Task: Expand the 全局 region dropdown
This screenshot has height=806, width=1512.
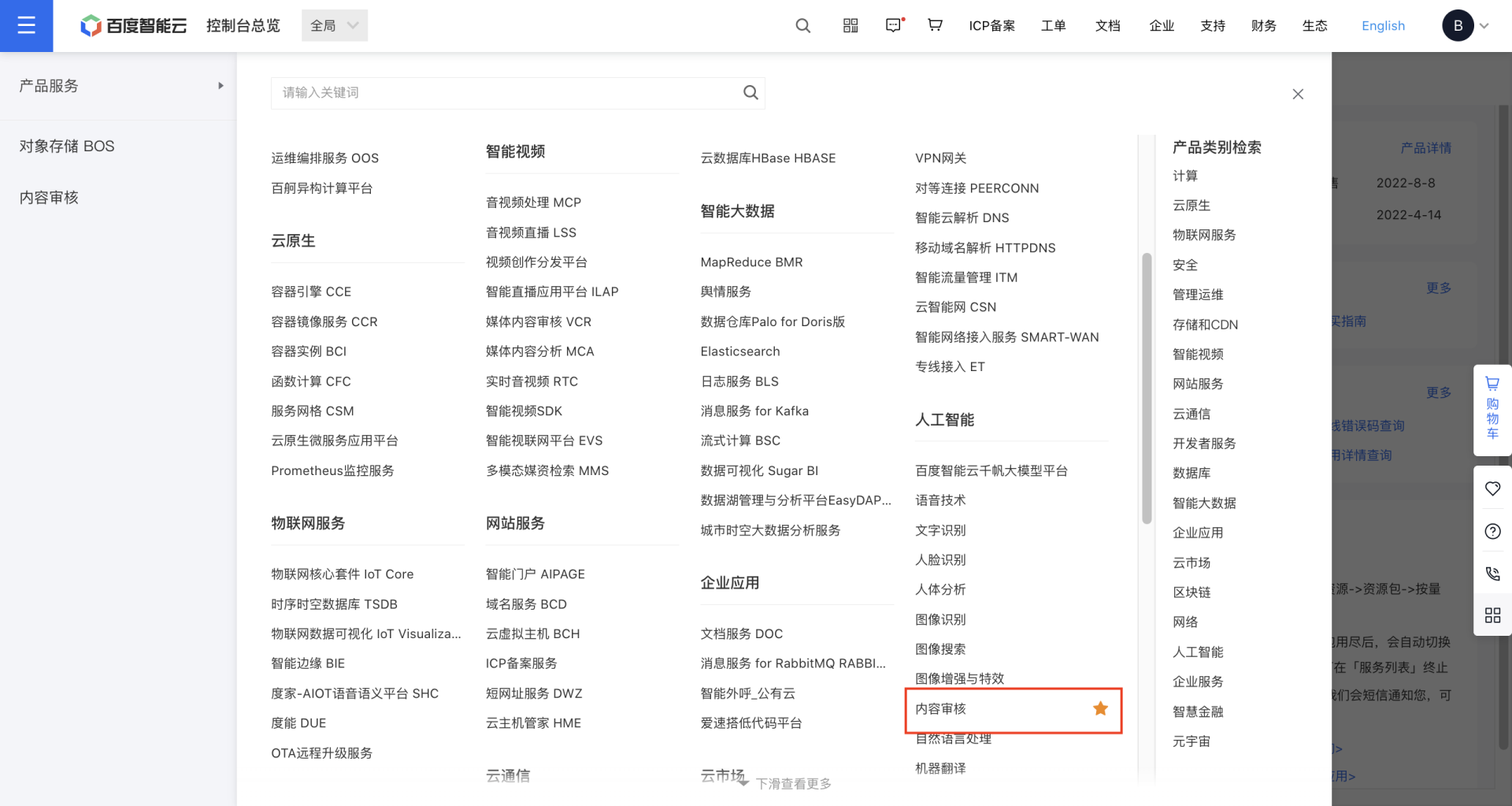Action: (335, 25)
